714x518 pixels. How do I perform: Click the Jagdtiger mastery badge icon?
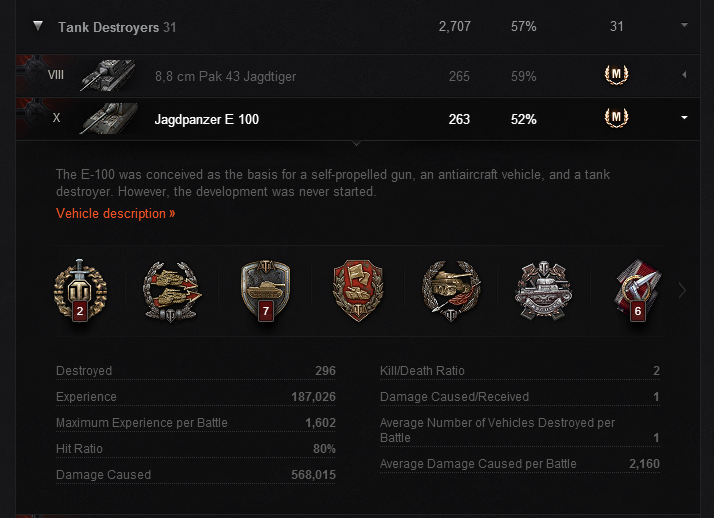[x=616, y=75]
